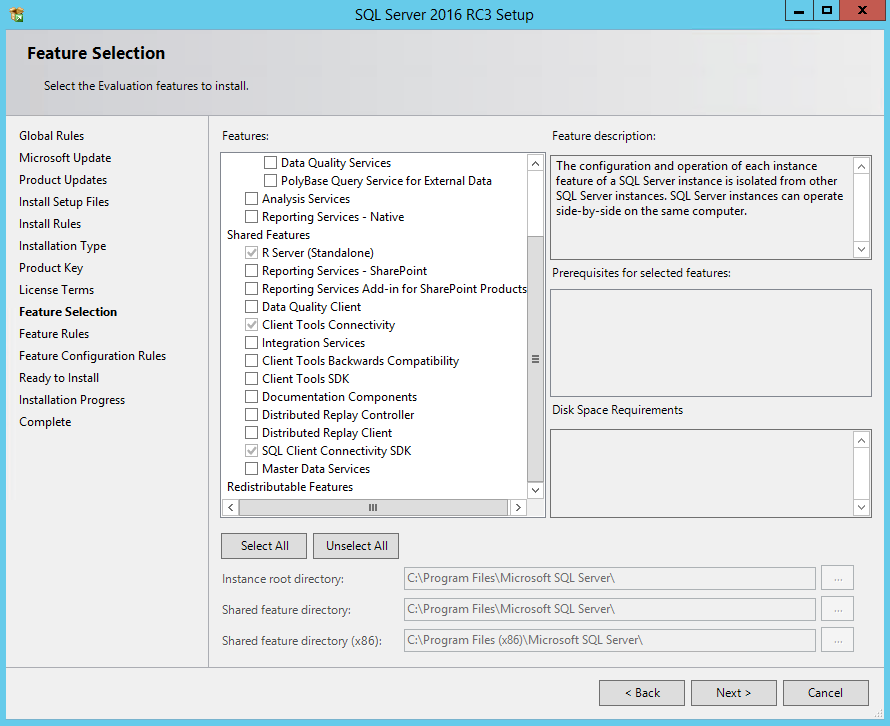Screen dimensions: 890x726
Task: Go to the previous page with Back
Action: (x=642, y=693)
